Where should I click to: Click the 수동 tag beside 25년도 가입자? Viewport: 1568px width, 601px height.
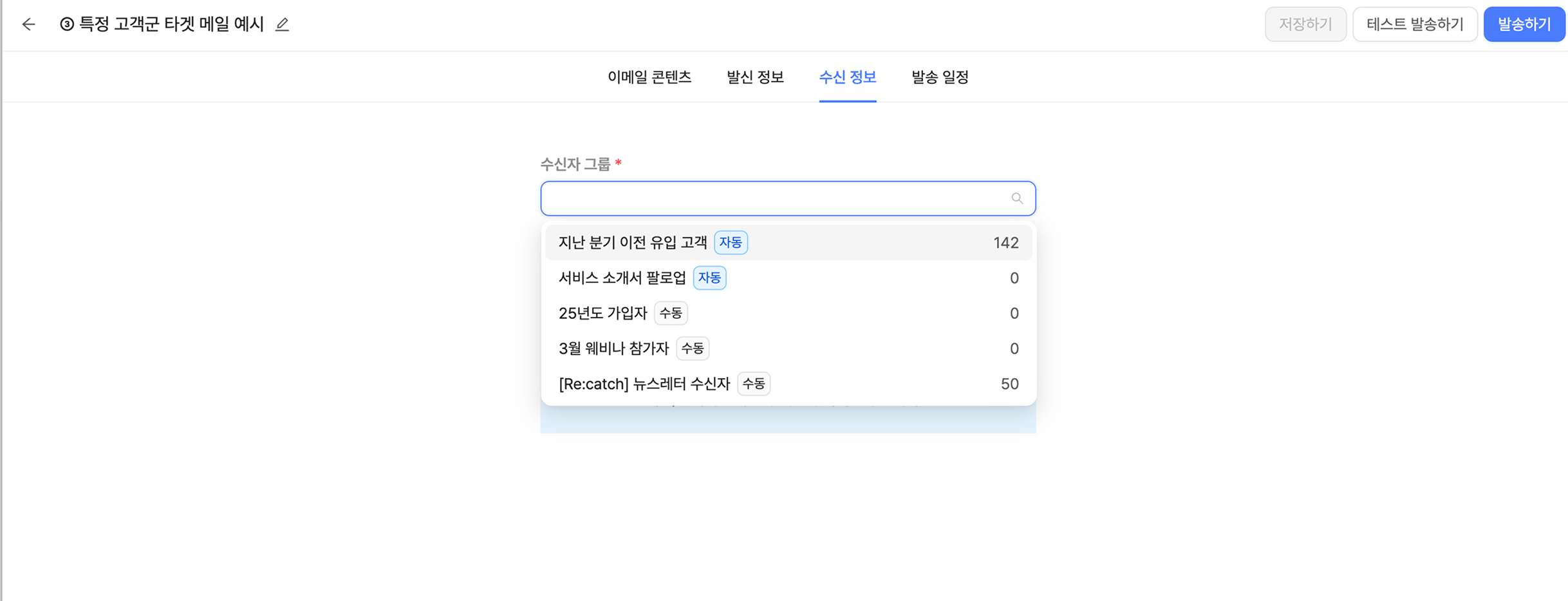pyautogui.click(x=671, y=314)
